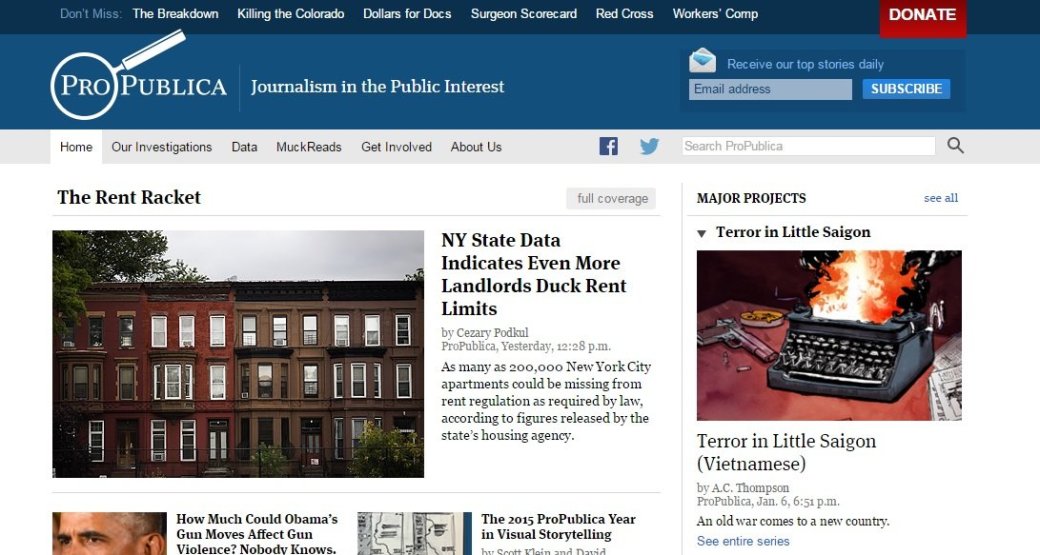Click the 'Journalism in the Public Interest' tagline
The width and height of the screenshot is (1040, 555).
(377, 87)
